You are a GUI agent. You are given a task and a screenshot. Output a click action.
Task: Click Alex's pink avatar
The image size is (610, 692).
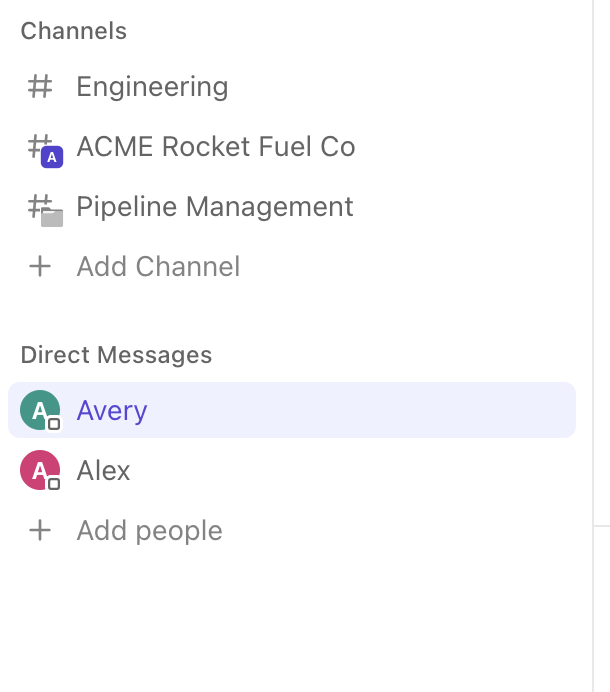tap(38, 470)
